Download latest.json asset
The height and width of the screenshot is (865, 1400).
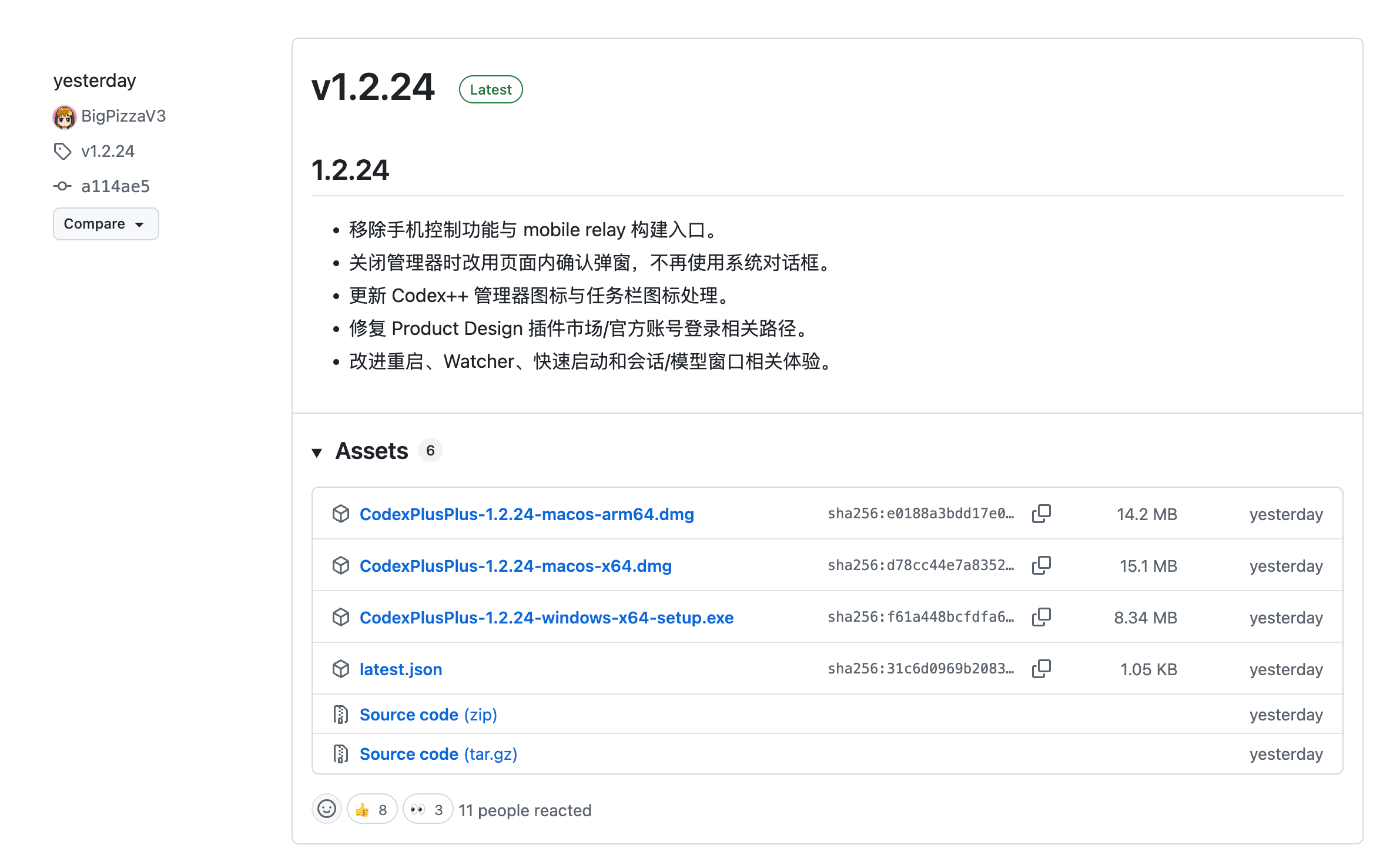point(401,669)
